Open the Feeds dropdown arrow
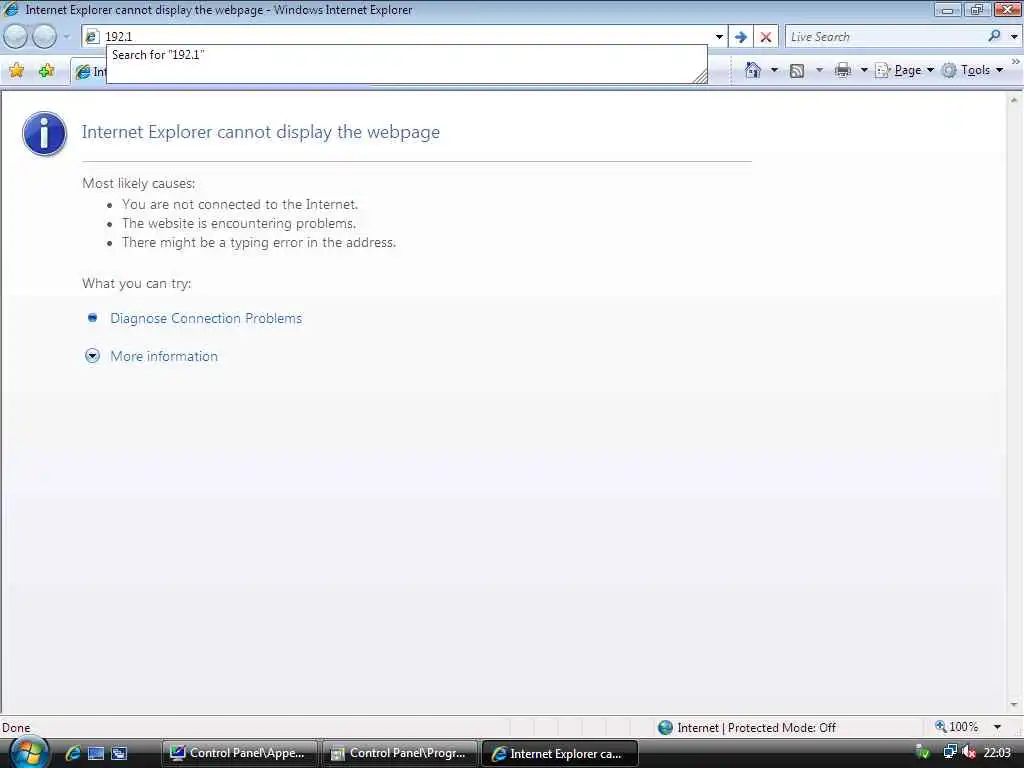Image resolution: width=1024 pixels, height=768 pixels. coord(820,70)
